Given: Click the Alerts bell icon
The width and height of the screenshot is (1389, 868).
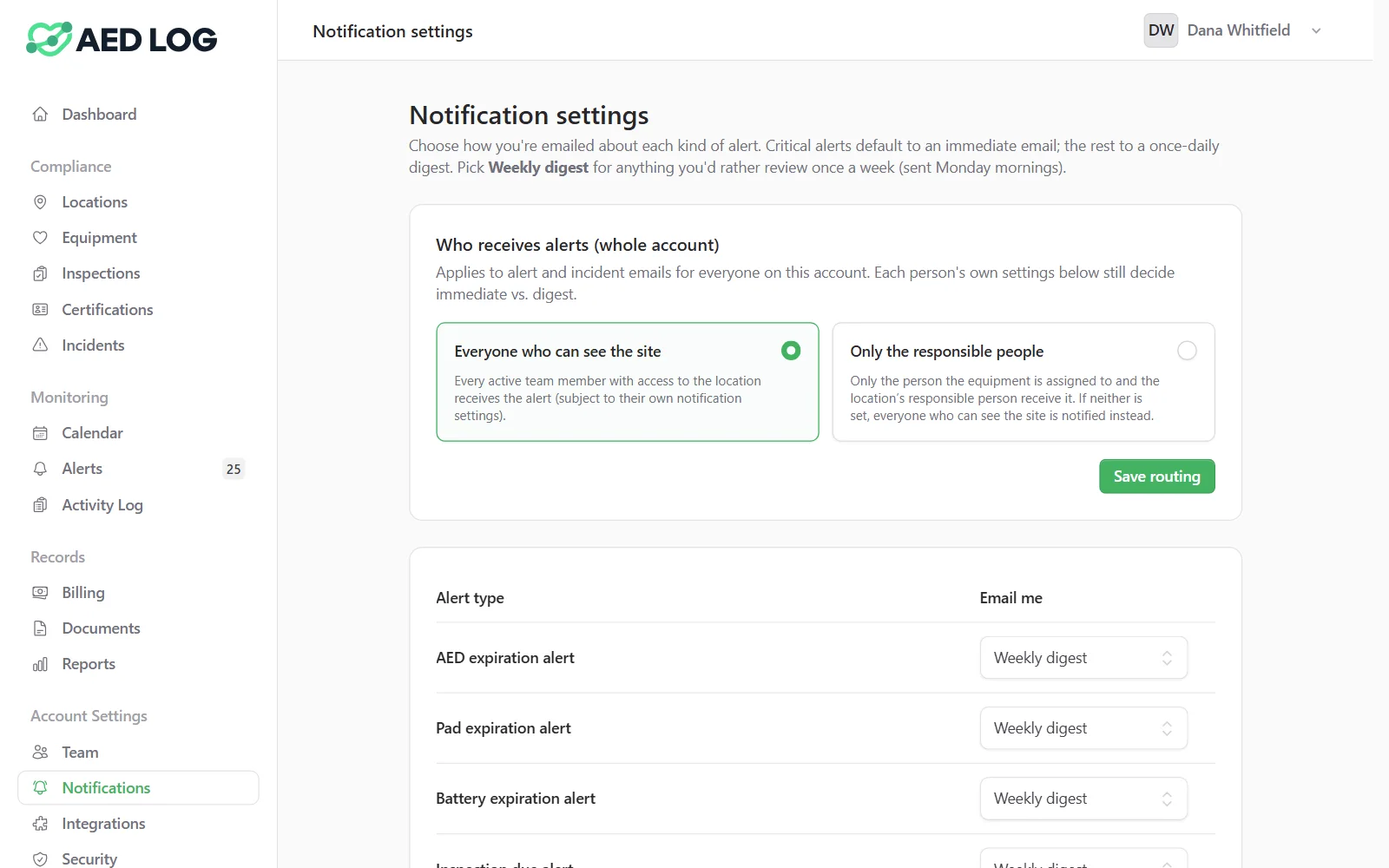Looking at the screenshot, I should [x=40, y=469].
